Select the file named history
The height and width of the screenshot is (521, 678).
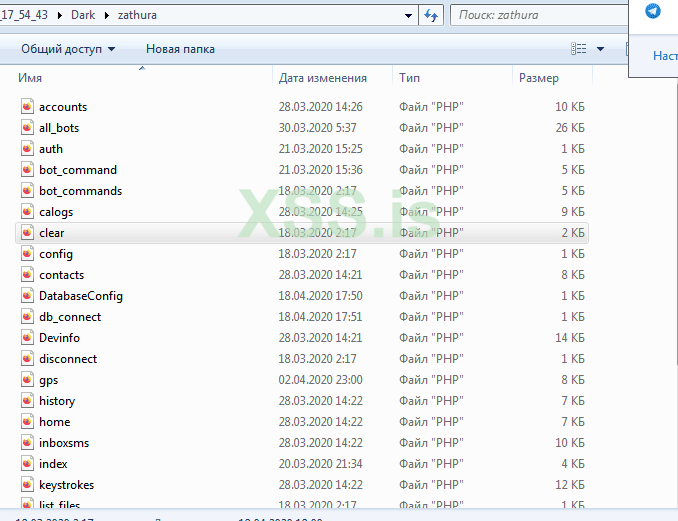57,401
